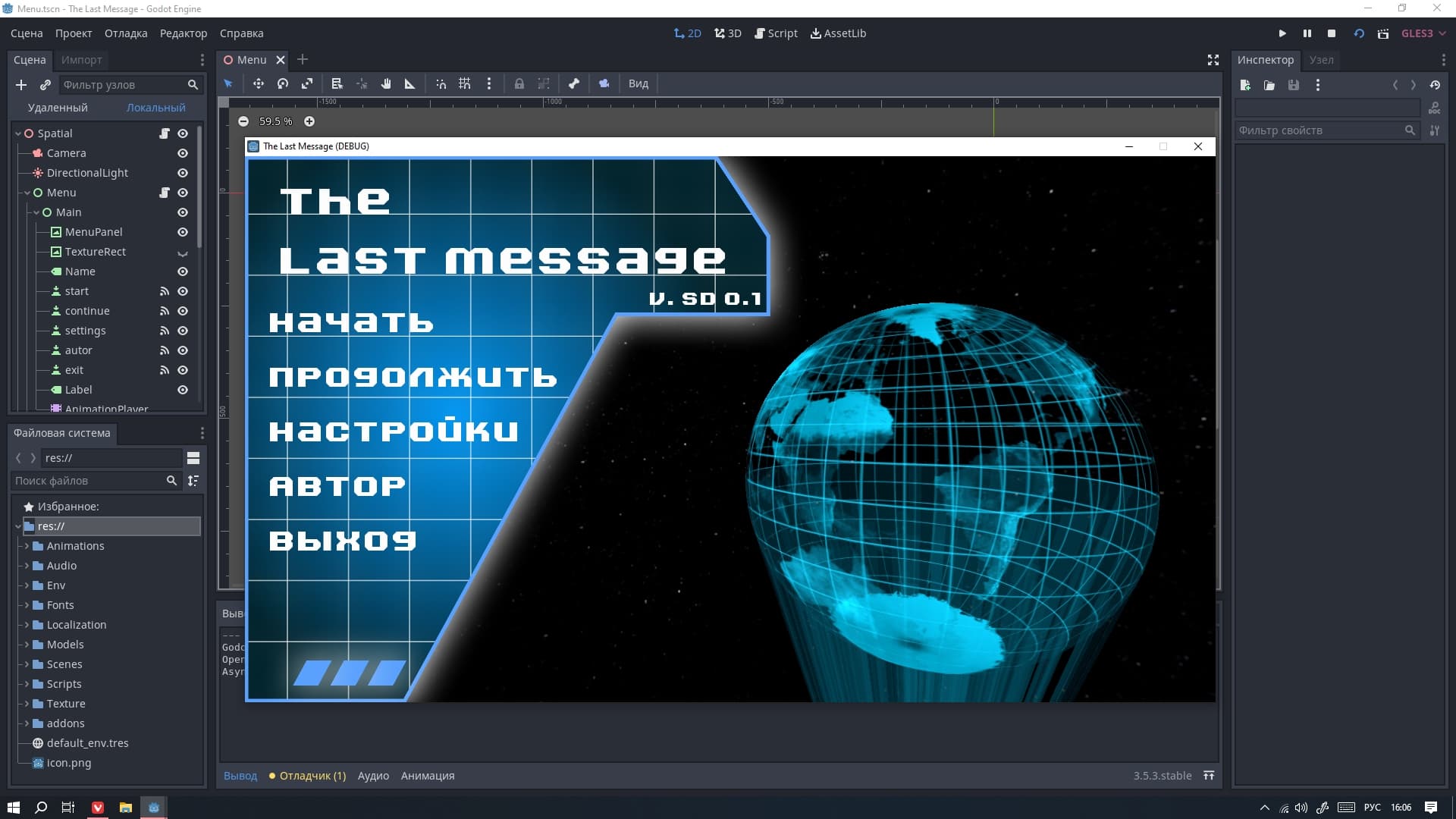Open the Проект menu
This screenshot has width=1456, height=819.
click(x=74, y=33)
